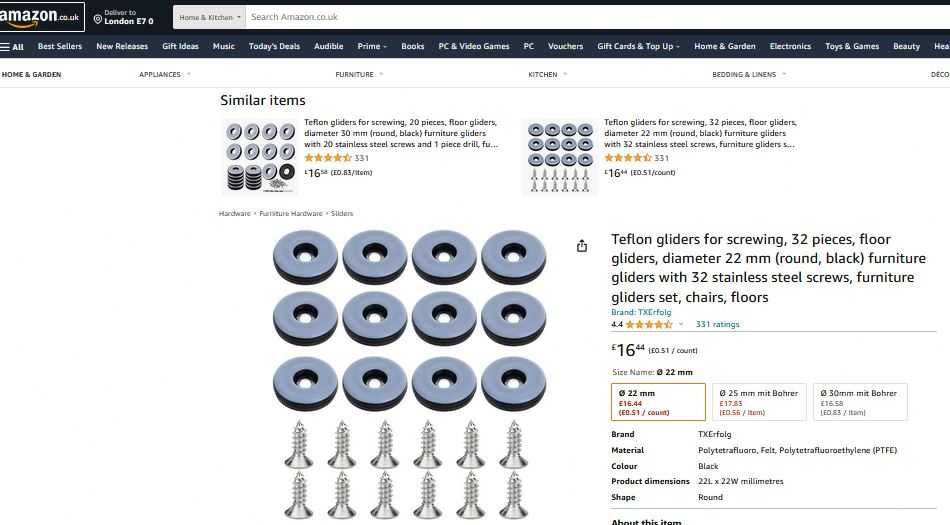
Task: Click the Amazon.co.uk logo
Action: tap(39, 17)
